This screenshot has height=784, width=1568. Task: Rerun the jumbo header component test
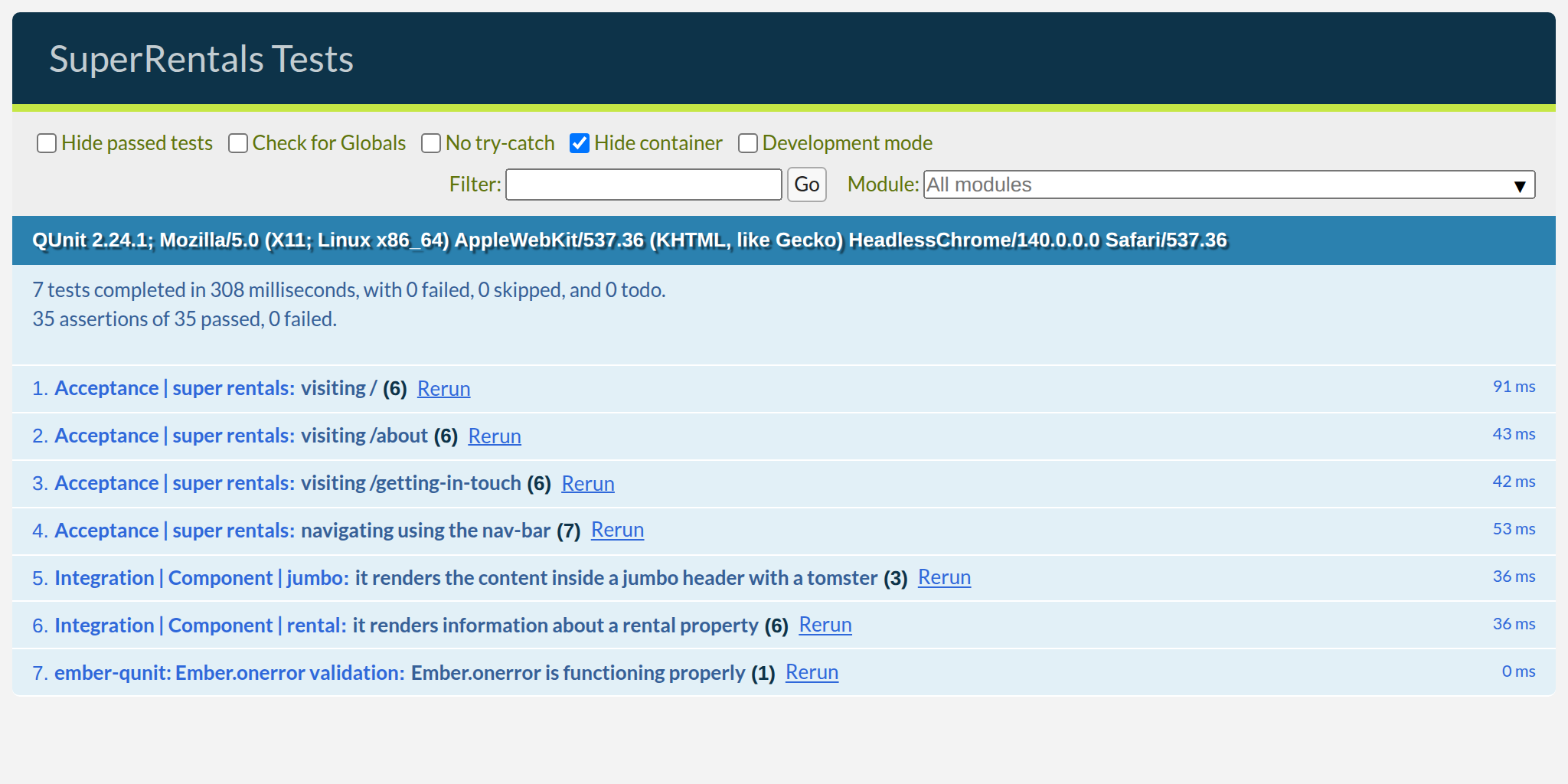[x=943, y=578]
